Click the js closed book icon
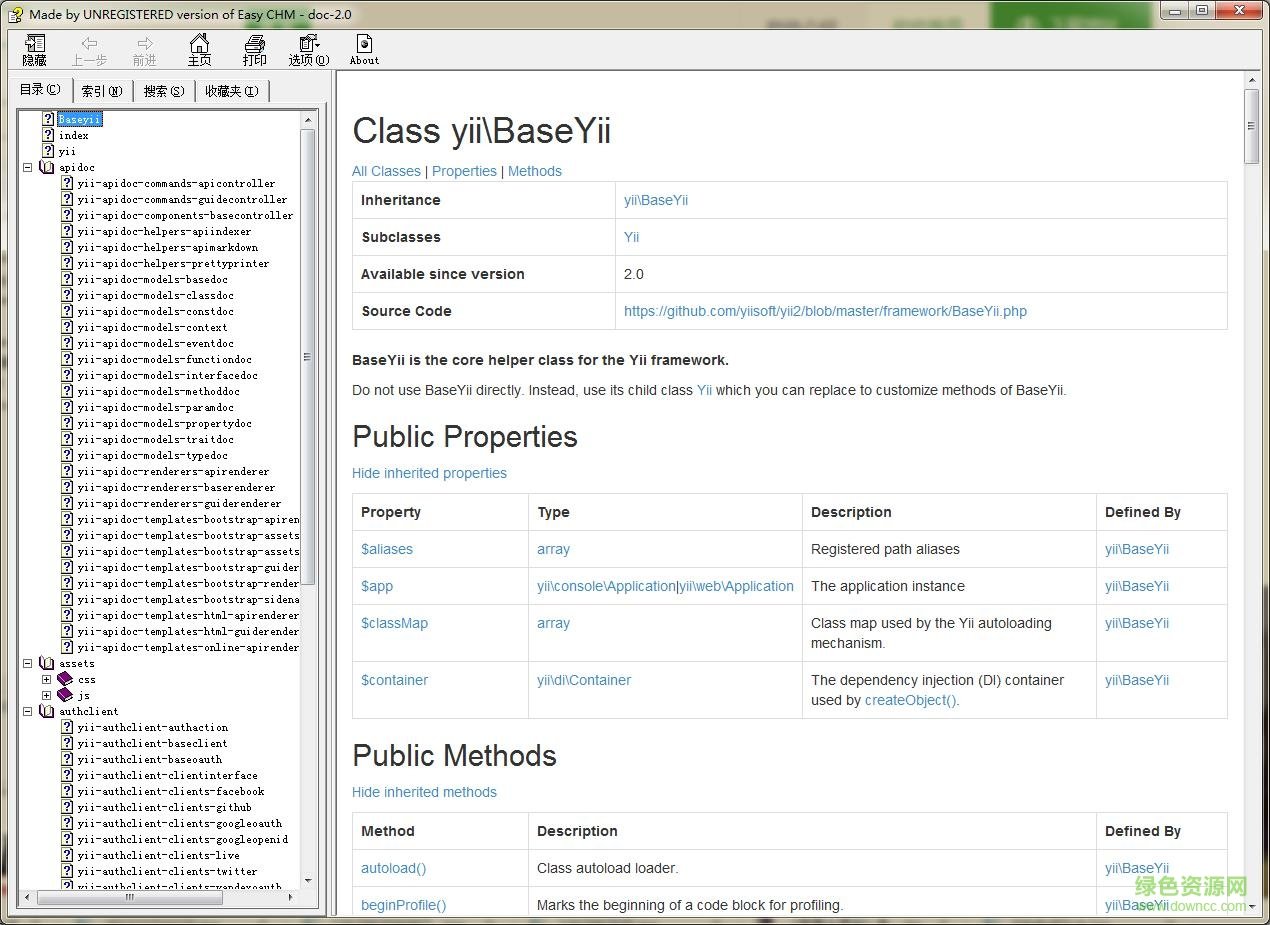The width and height of the screenshot is (1270, 925). 65,695
